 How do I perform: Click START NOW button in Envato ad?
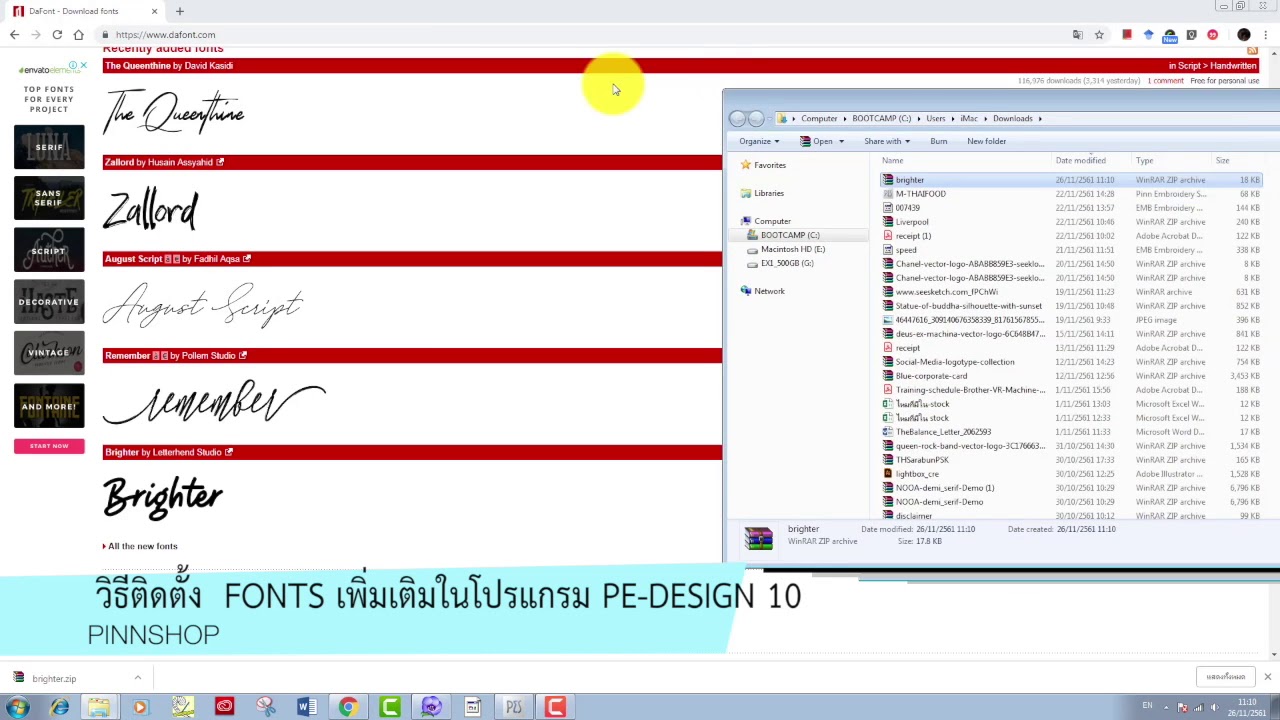click(49, 446)
